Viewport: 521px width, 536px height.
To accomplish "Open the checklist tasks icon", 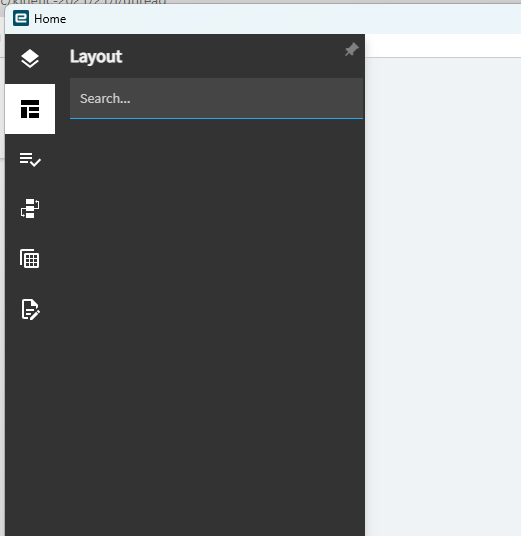I will point(30,159).
